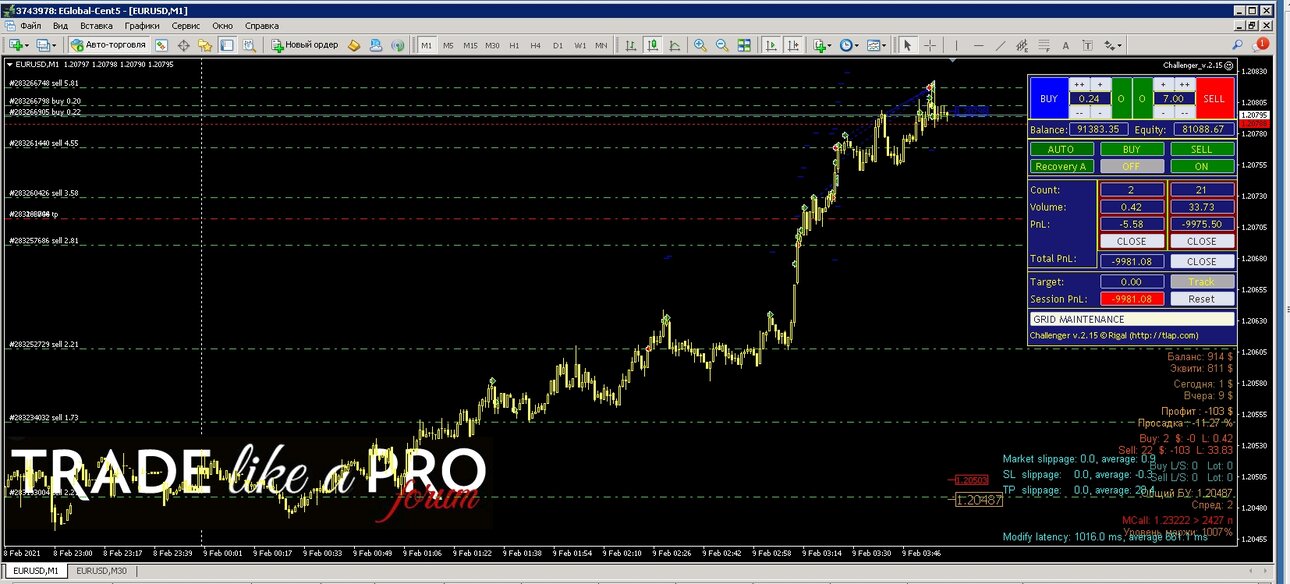Select the horizontal line drawing tool
This screenshot has height=584, width=1290.
(978, 45)
